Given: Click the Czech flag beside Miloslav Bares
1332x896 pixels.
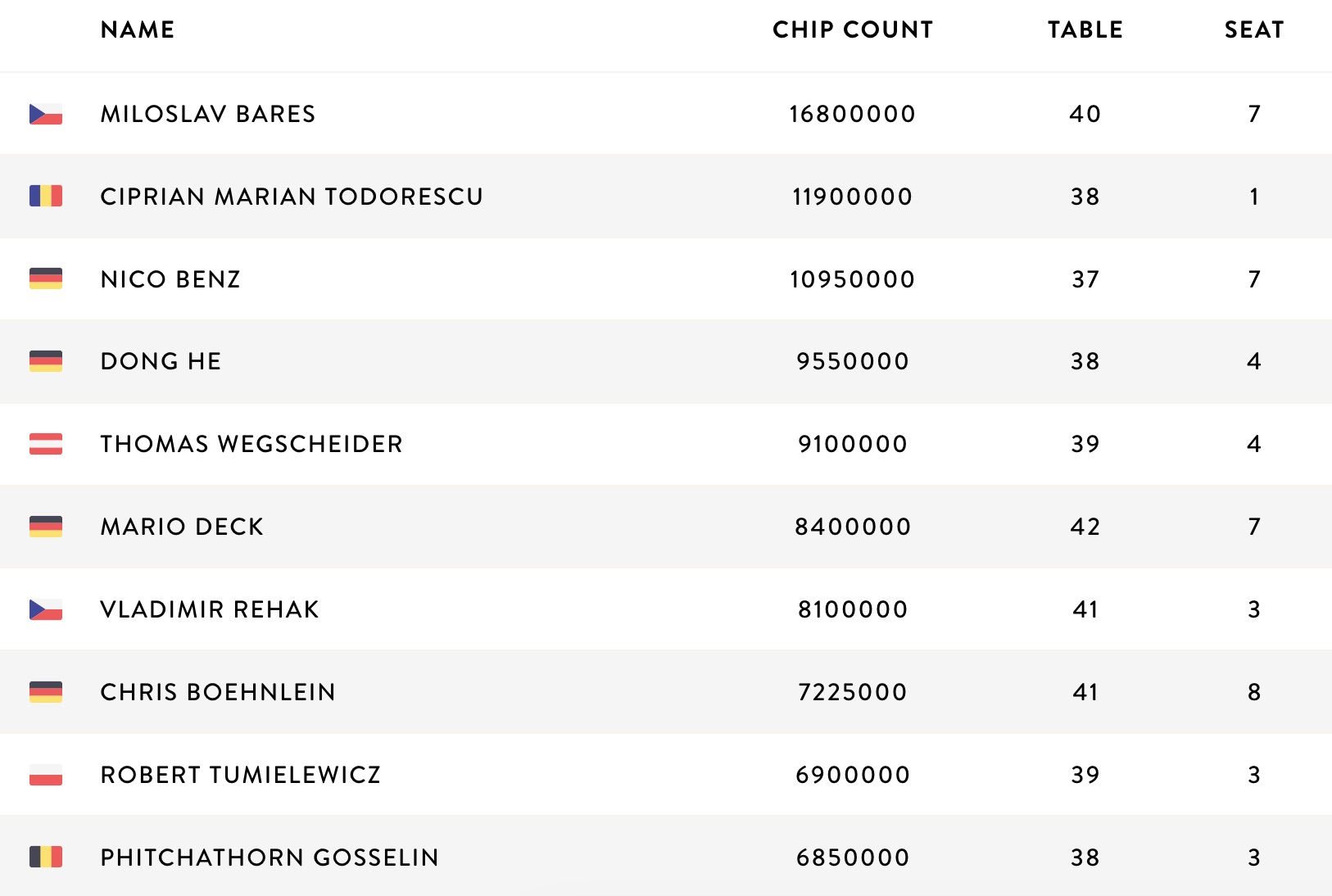Looking at the screenshot, I should point(46,114).
